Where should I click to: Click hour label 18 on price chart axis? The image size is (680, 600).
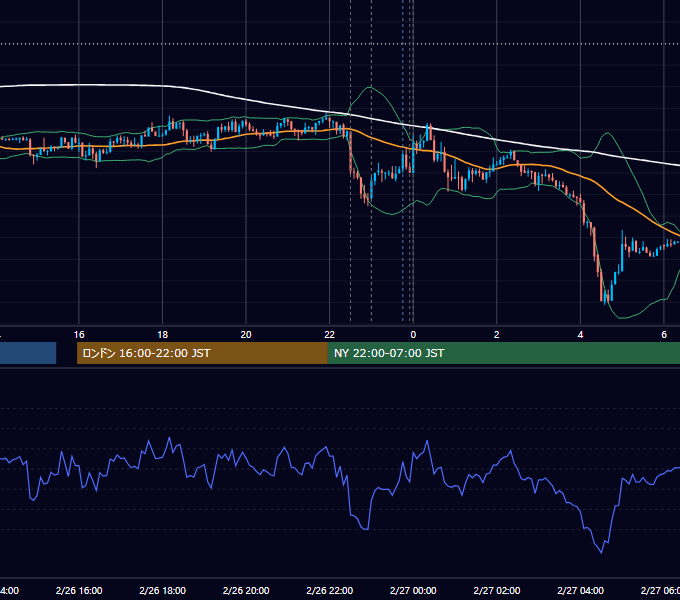[x=163, y=335]
